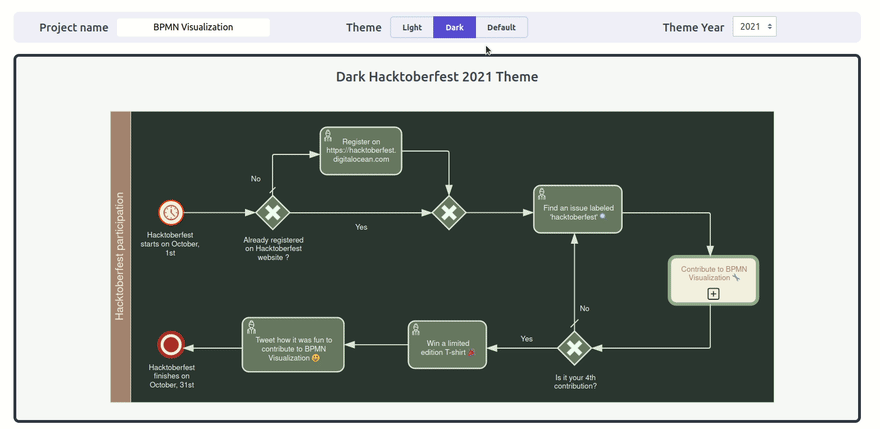The width and height of the screenshot is (880, 429).
Task: Click the merging gateway after Register task
Action: pos(449,213)
